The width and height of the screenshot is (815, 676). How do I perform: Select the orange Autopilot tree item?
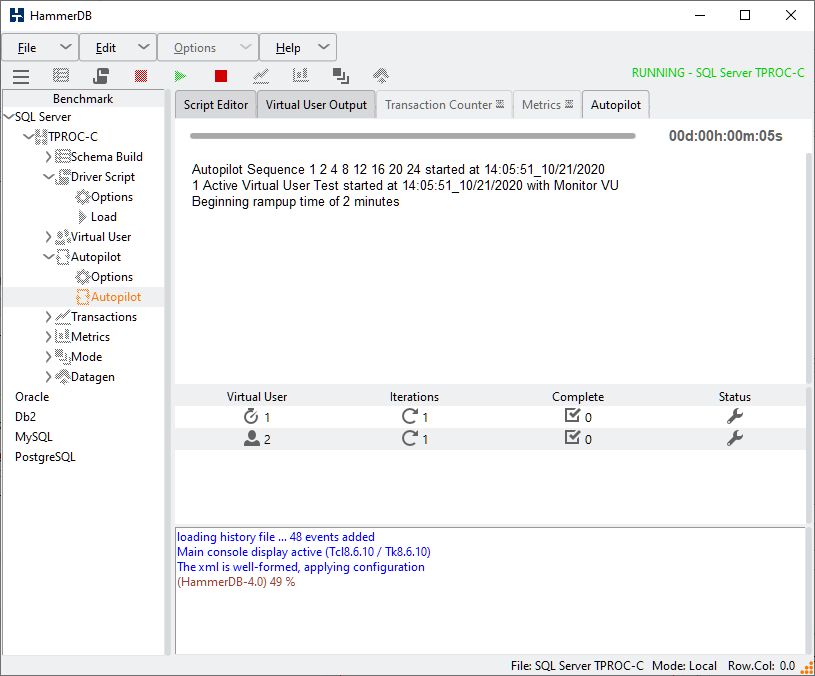tap(116, 297)
